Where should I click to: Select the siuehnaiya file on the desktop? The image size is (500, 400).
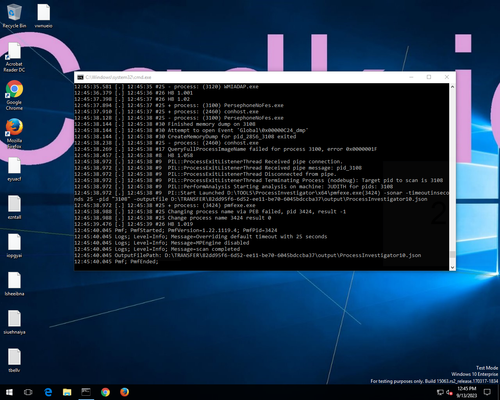pos(14,322)
